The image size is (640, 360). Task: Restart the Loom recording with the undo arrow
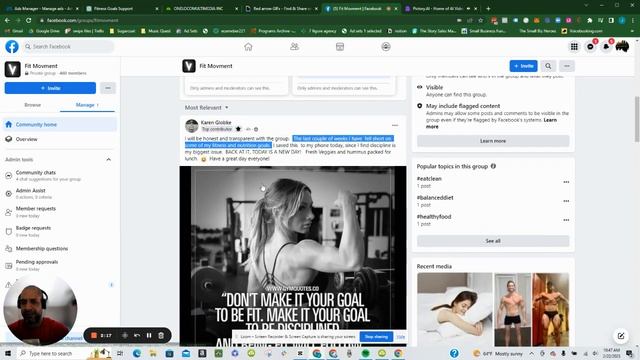pos(137,336)
